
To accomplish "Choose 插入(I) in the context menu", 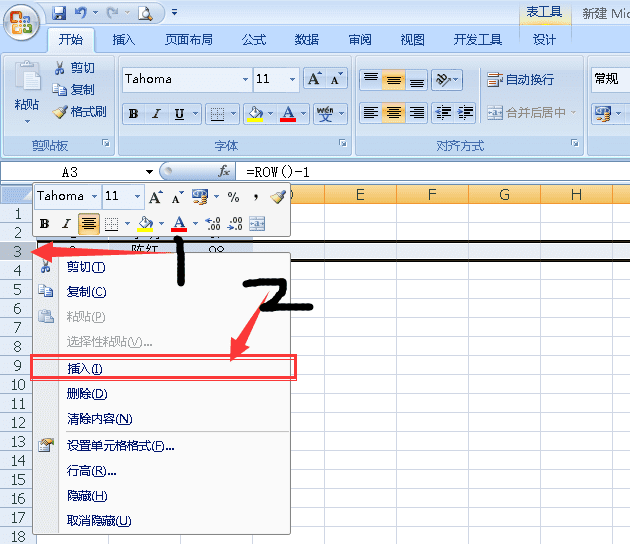I will point(164,368).
